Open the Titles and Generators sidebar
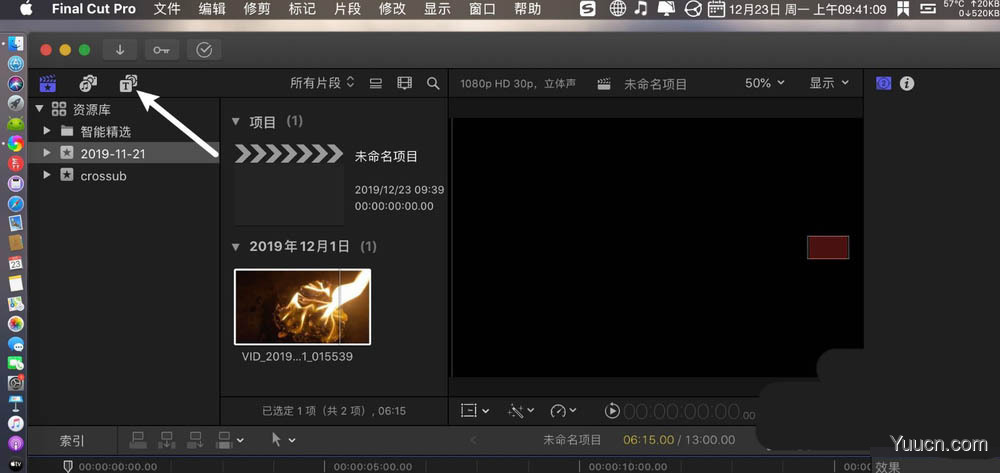The width and height of the screenshot is (1000, 473). click(x=129, y=83)
